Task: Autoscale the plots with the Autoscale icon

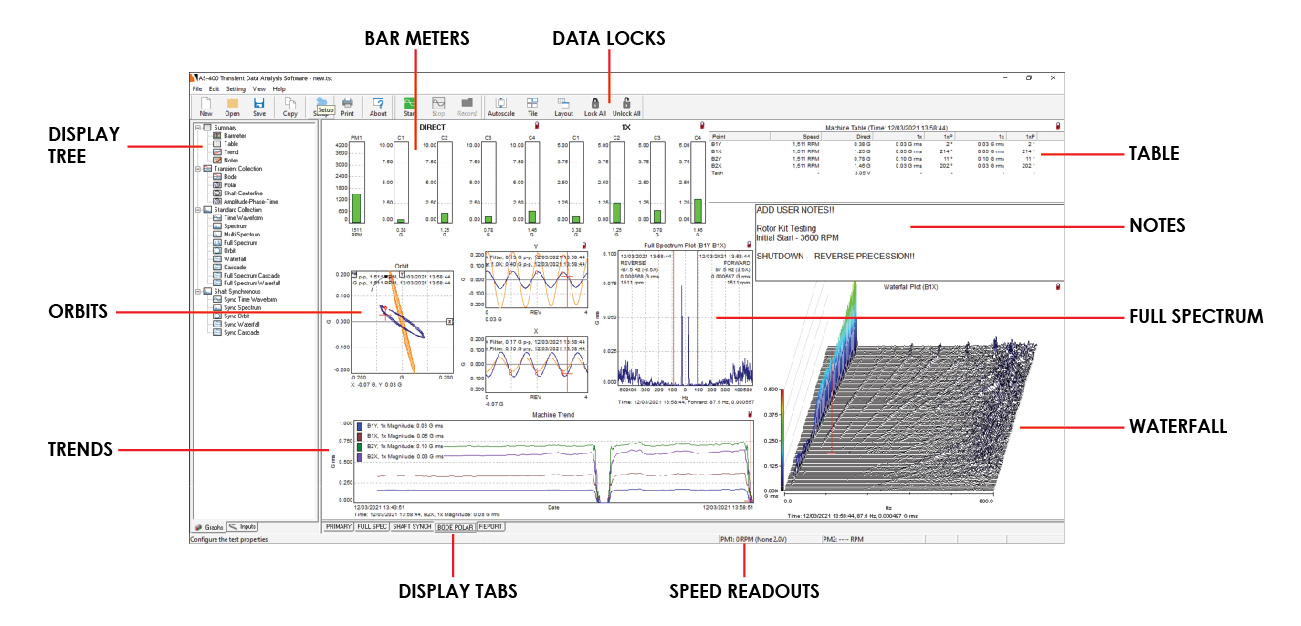Action: pyautogui.click(x=501, y=107)
